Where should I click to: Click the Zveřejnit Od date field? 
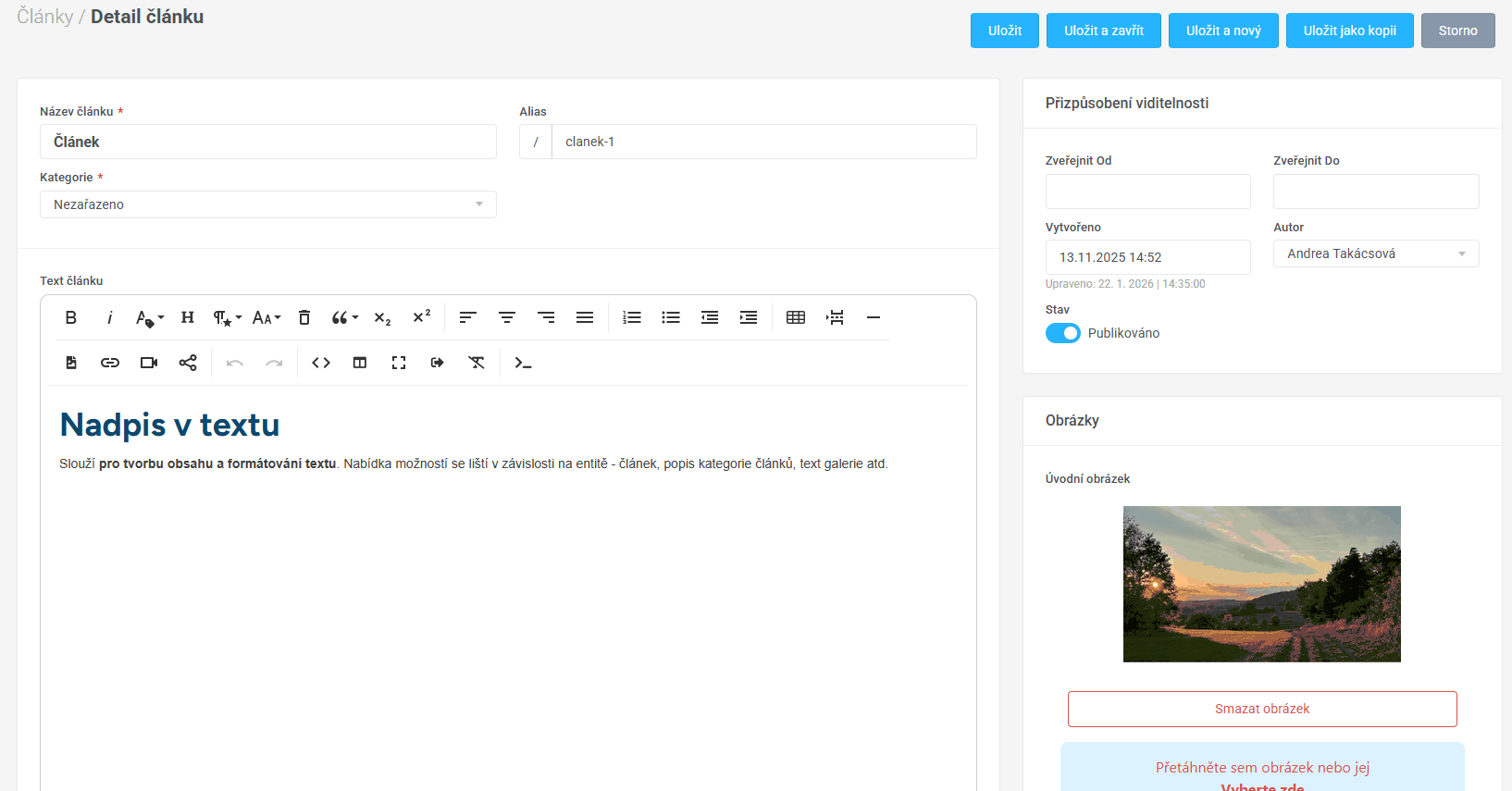point(1147,192)
